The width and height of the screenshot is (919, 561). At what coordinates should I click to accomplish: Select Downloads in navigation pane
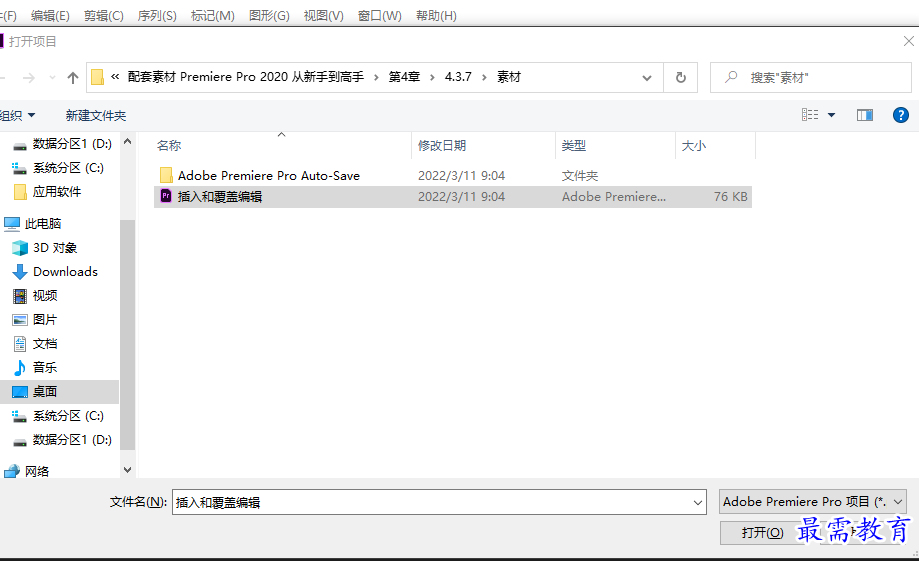coord(65,271)
